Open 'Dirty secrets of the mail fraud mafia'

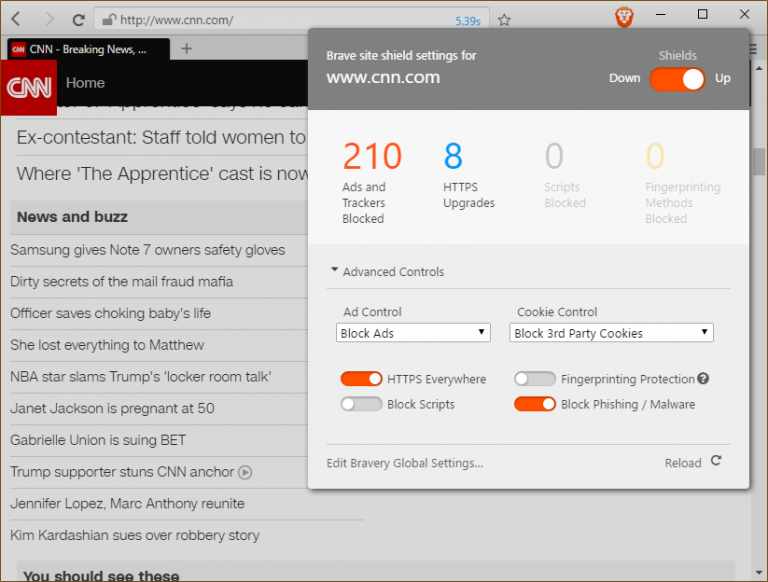(x=121, y=282)
